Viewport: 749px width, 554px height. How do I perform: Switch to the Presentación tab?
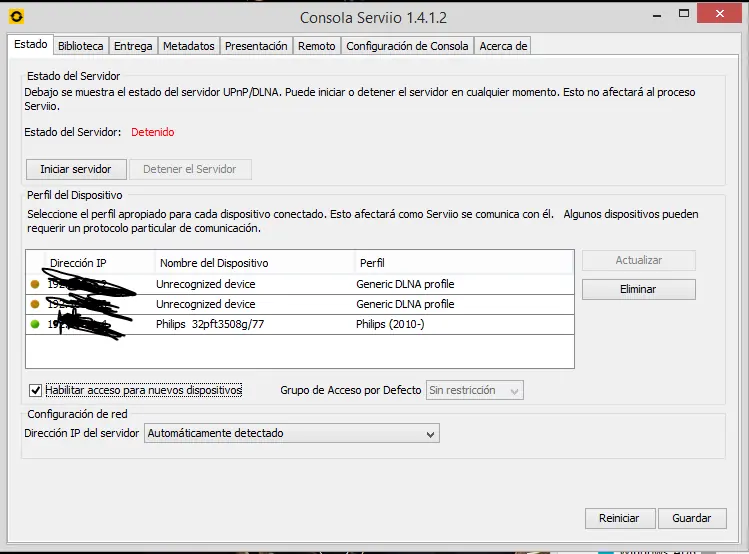256,46
